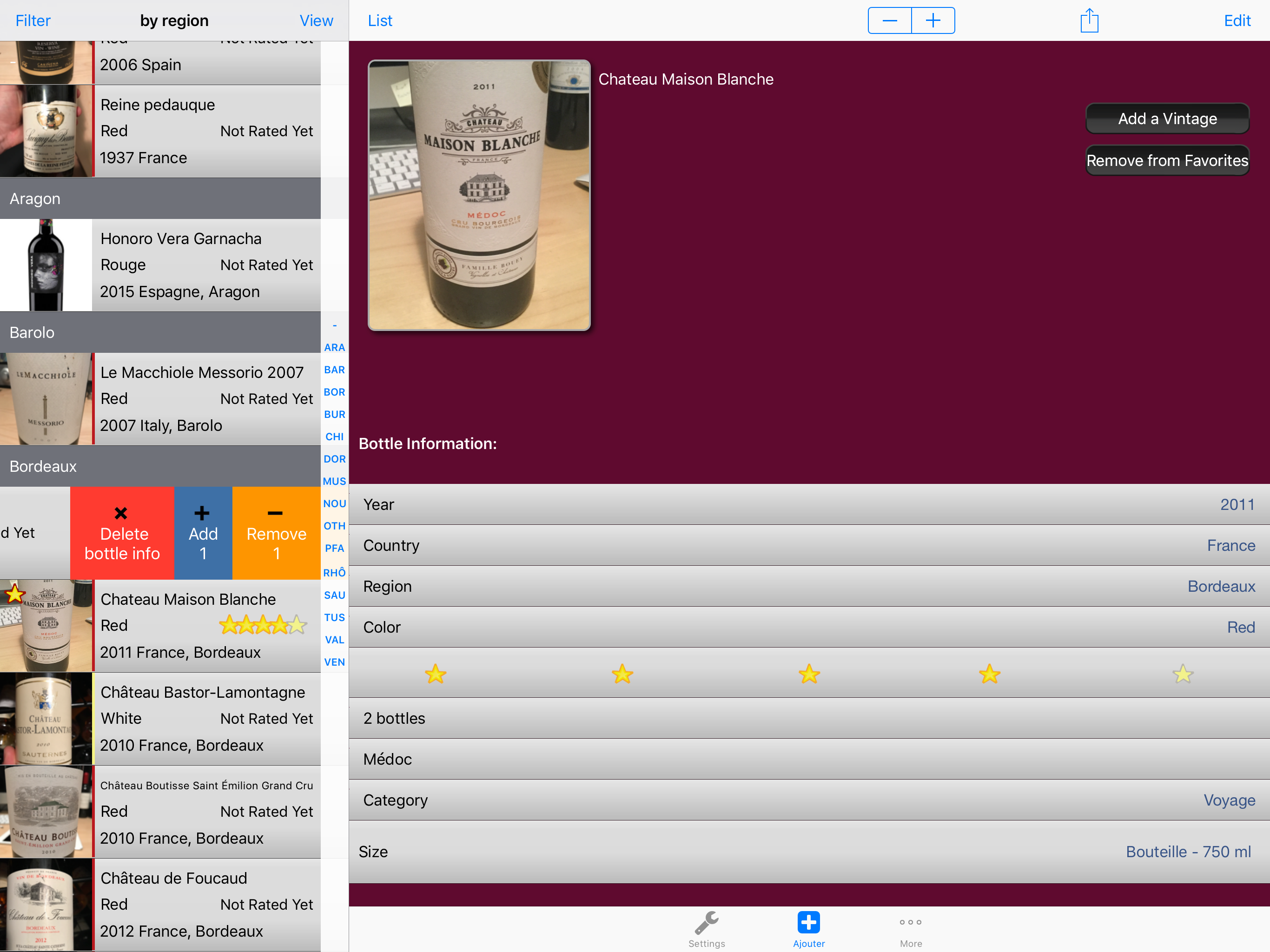The width and height of the screenshot is (1270, 952).
Task: Jump to SAU in the region index
Action: pyautogui.click(x=334, y=595)
